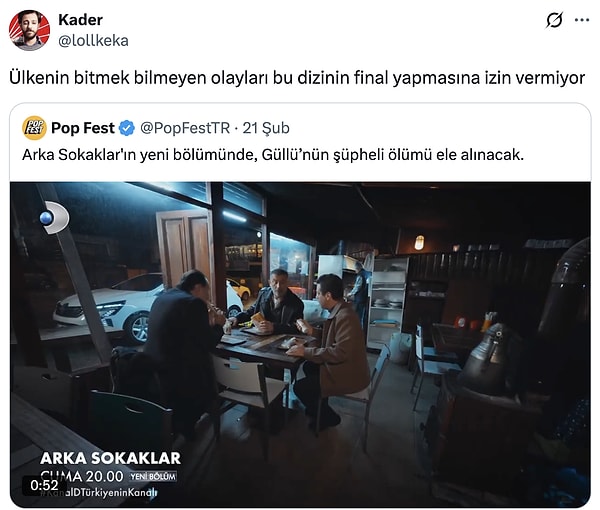The width and height of the screenshot is (600, 510).
Task: Click the KanalDTürkiyeninKanalı hashtag overlay
Action: click(x=99, y=492)
